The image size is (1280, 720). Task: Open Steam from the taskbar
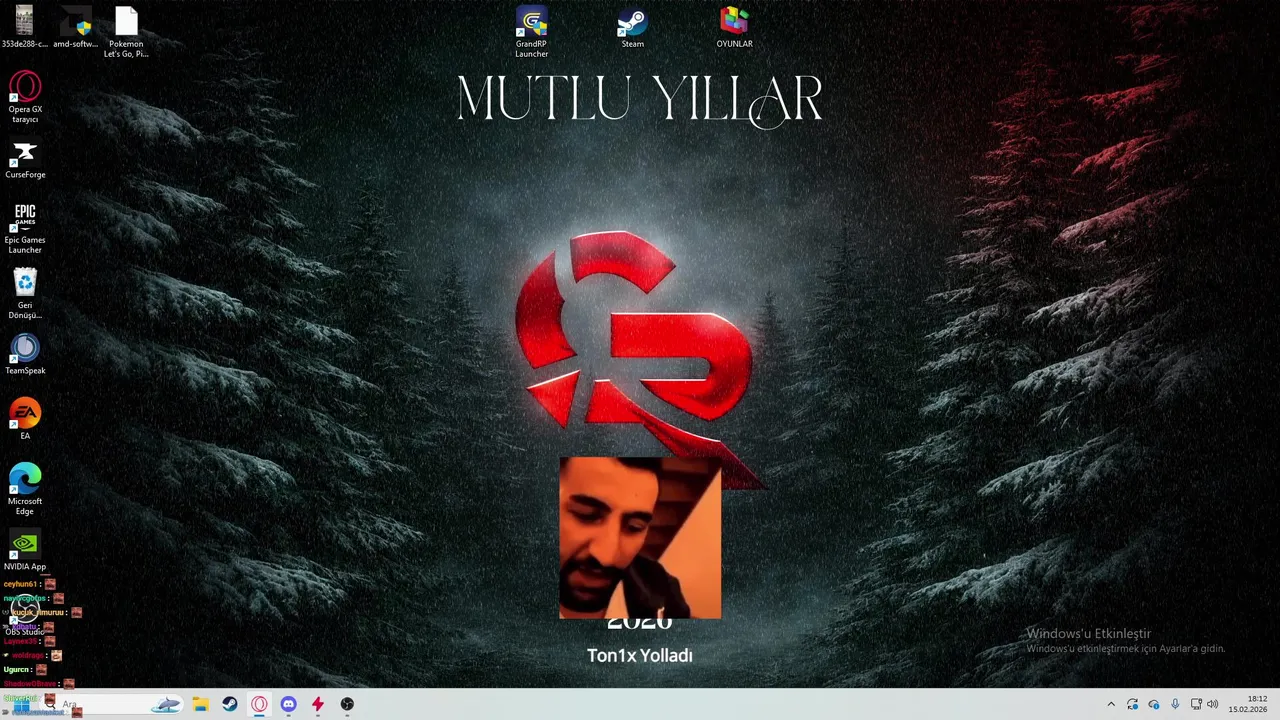pos(229,705)
